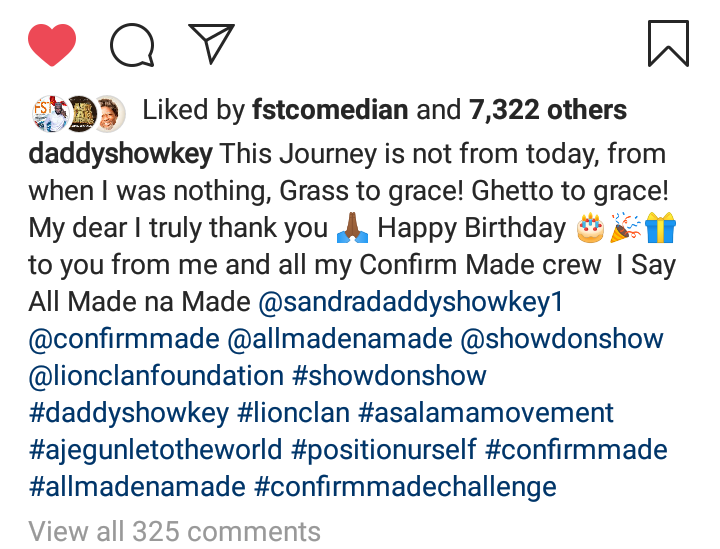Share the post via paper plane icon

pyautogui.click(x=211, y=43)
